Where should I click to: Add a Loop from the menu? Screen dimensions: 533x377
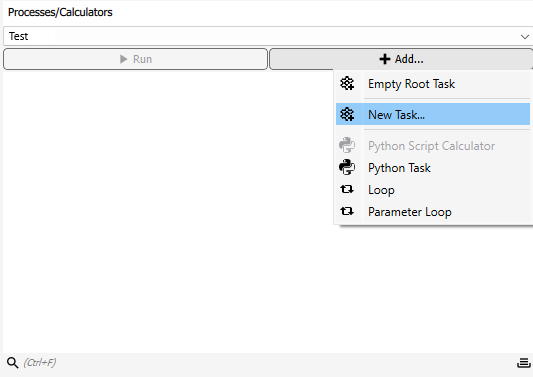tap(433, 190)
